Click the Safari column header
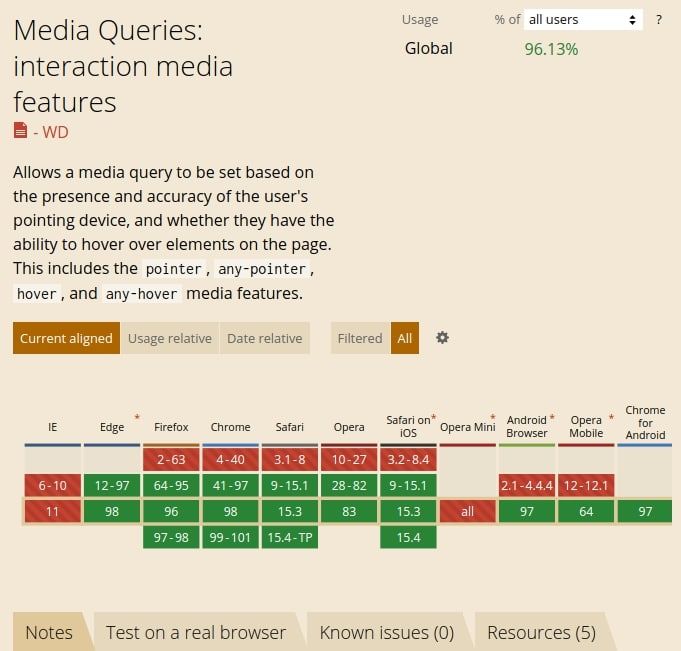 pyautogui.click(x=290, y=427)
